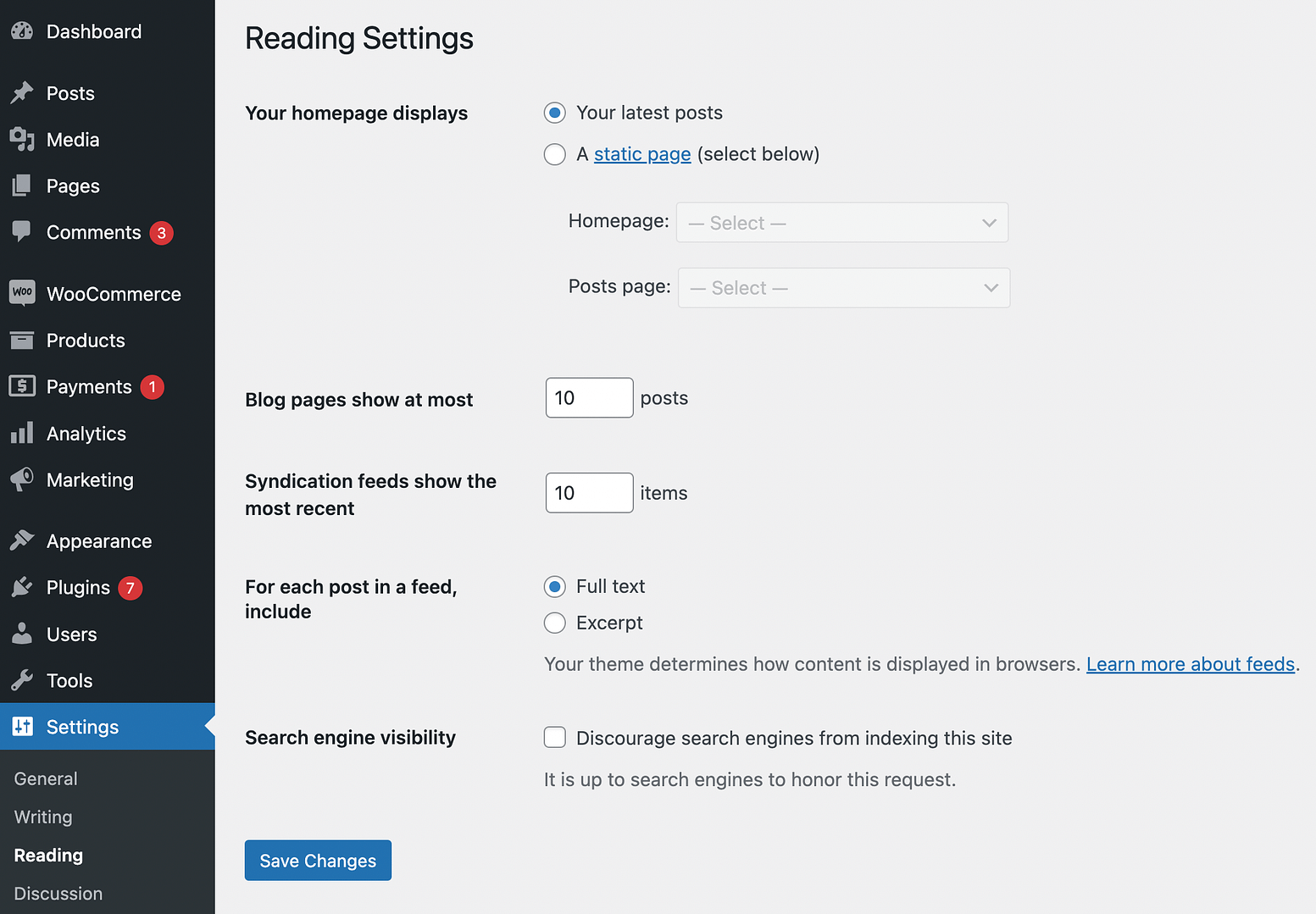Screen dimensions: 1316x914
Task: Open Analytics via the bar chart icon
Action: pyautogui.click(x=21, y=433)
